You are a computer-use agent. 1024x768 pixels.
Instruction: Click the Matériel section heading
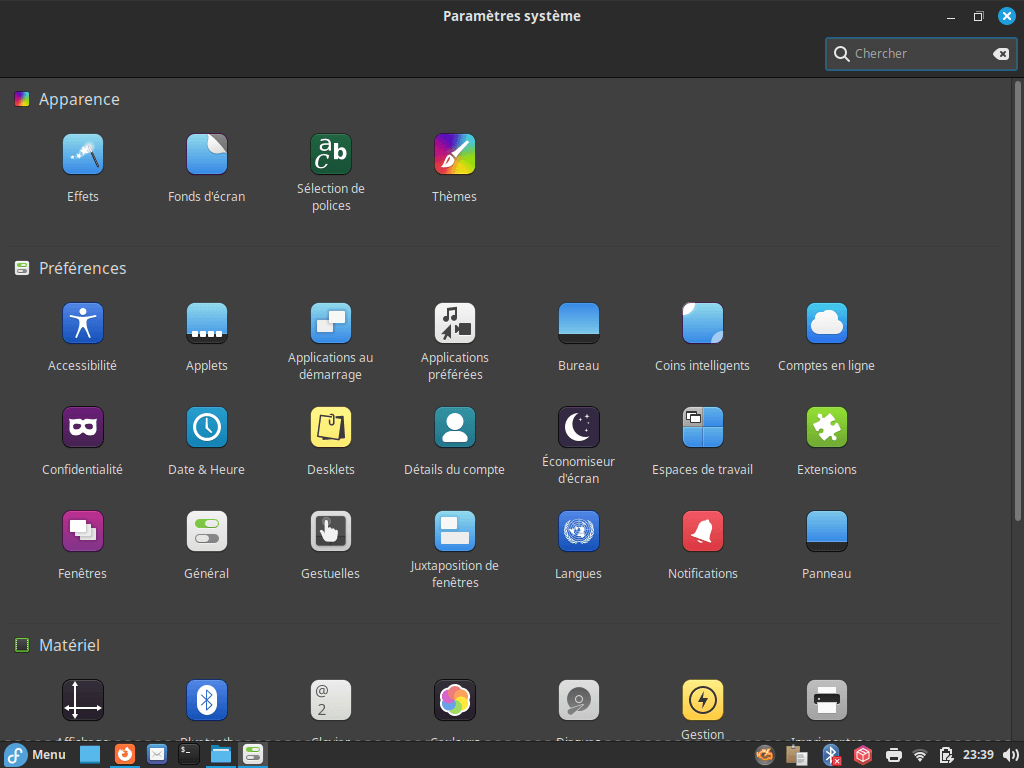click(x=69, y=645)
